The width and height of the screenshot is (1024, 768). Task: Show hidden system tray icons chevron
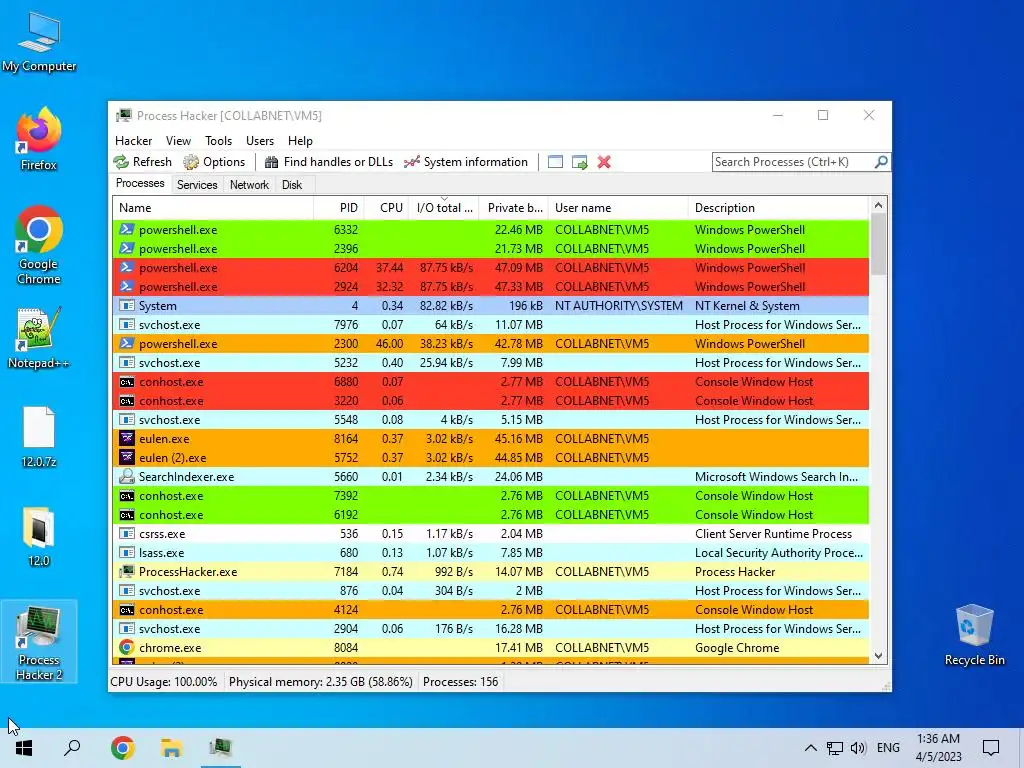[810, 748]
